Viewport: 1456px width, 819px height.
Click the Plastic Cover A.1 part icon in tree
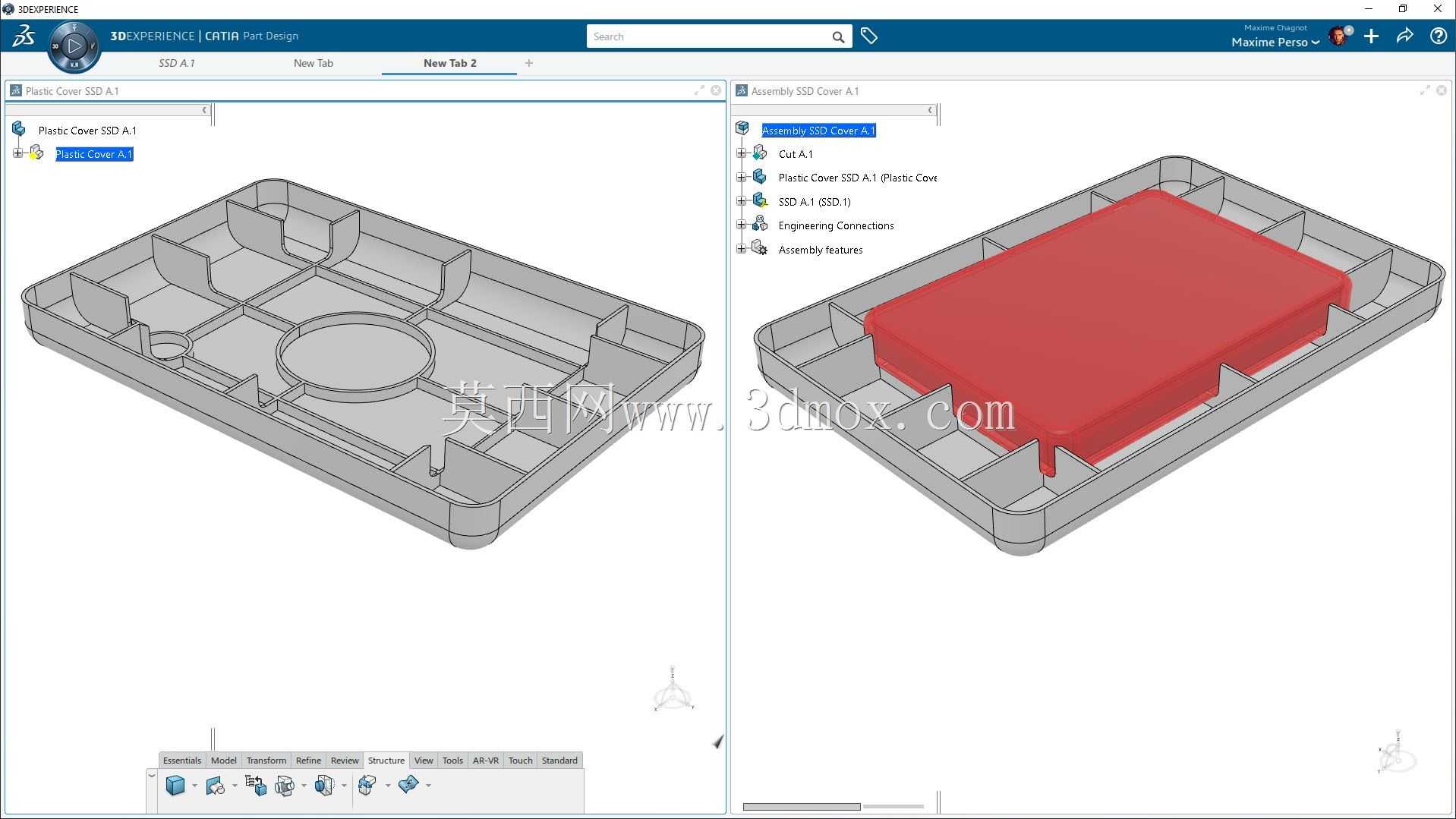point(36,153)
